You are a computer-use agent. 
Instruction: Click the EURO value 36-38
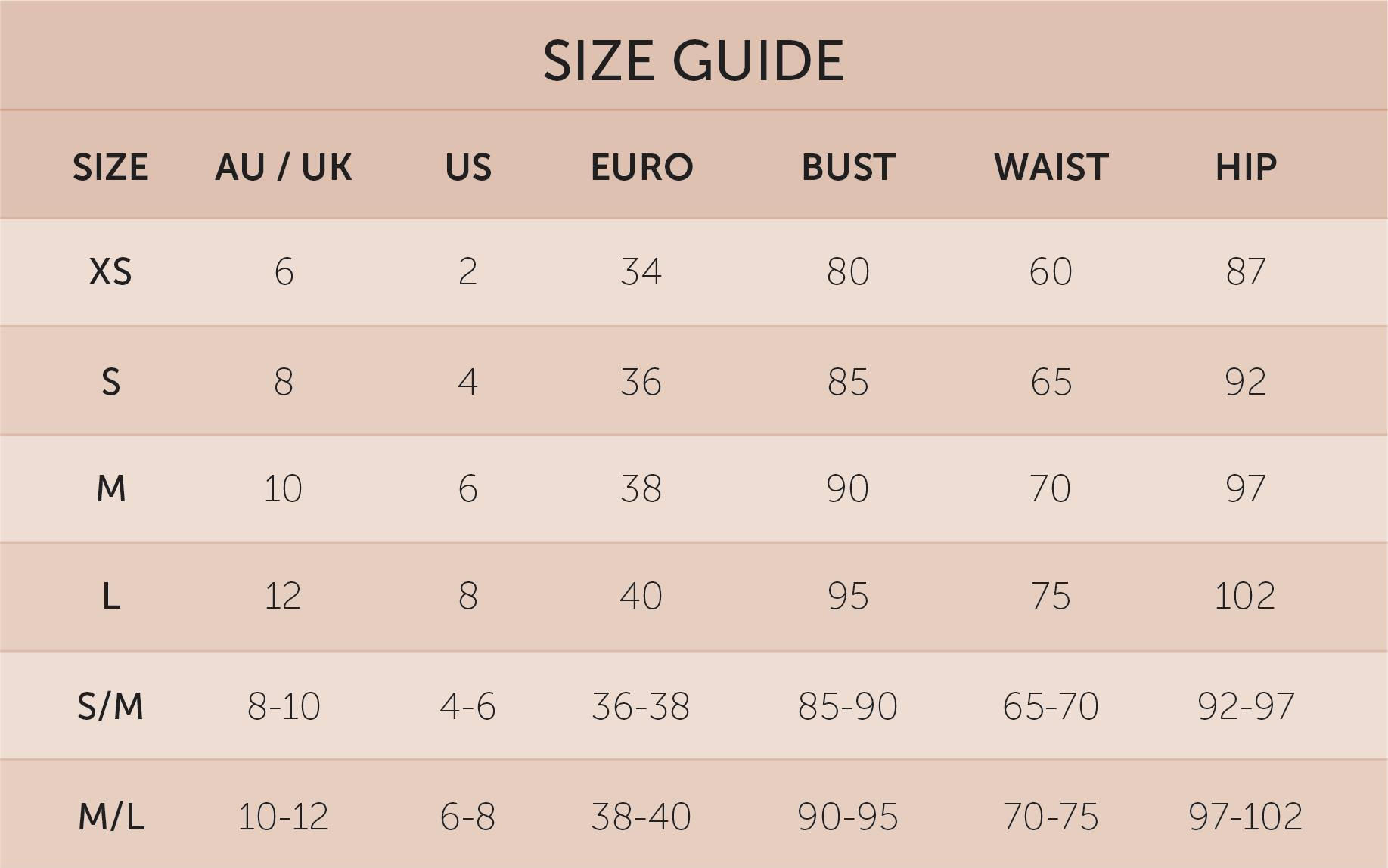(641, 707)
